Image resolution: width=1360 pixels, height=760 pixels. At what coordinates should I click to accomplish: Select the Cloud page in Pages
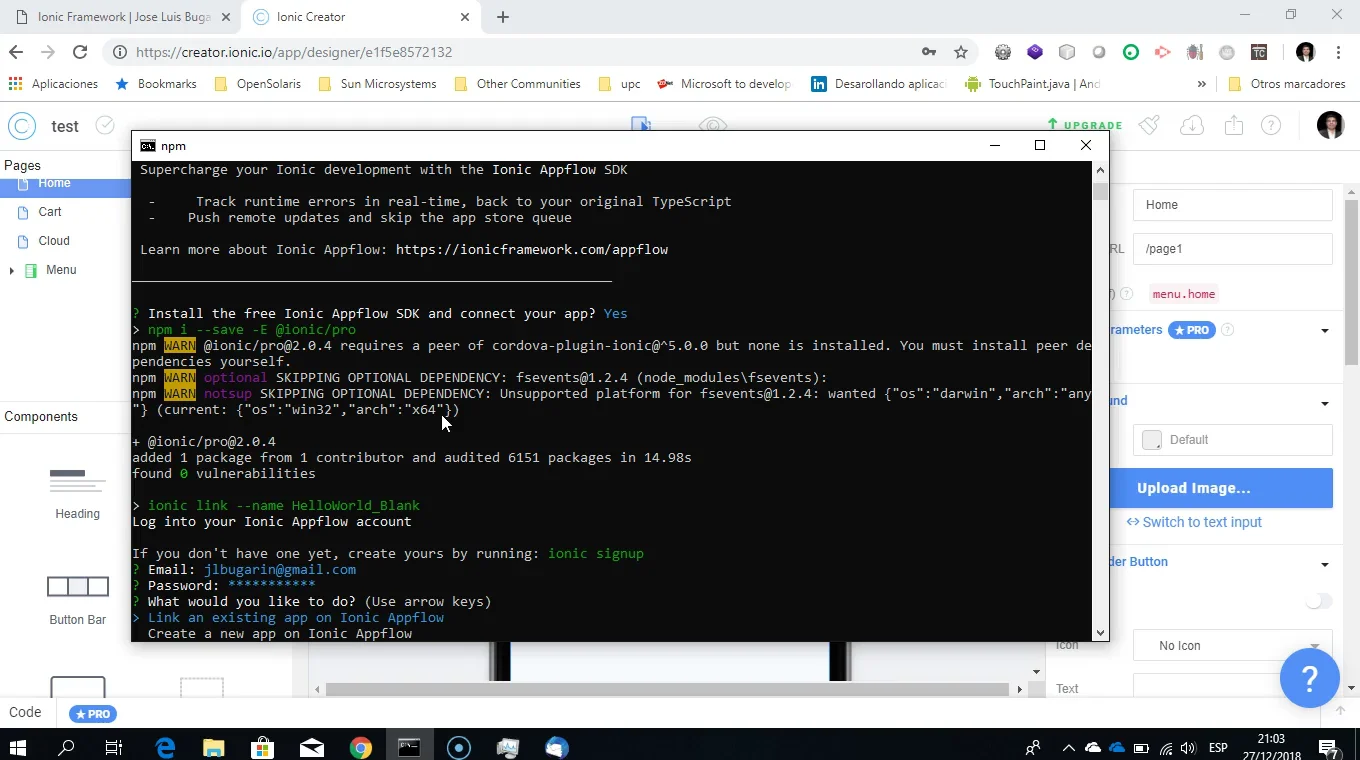point(54,241)
